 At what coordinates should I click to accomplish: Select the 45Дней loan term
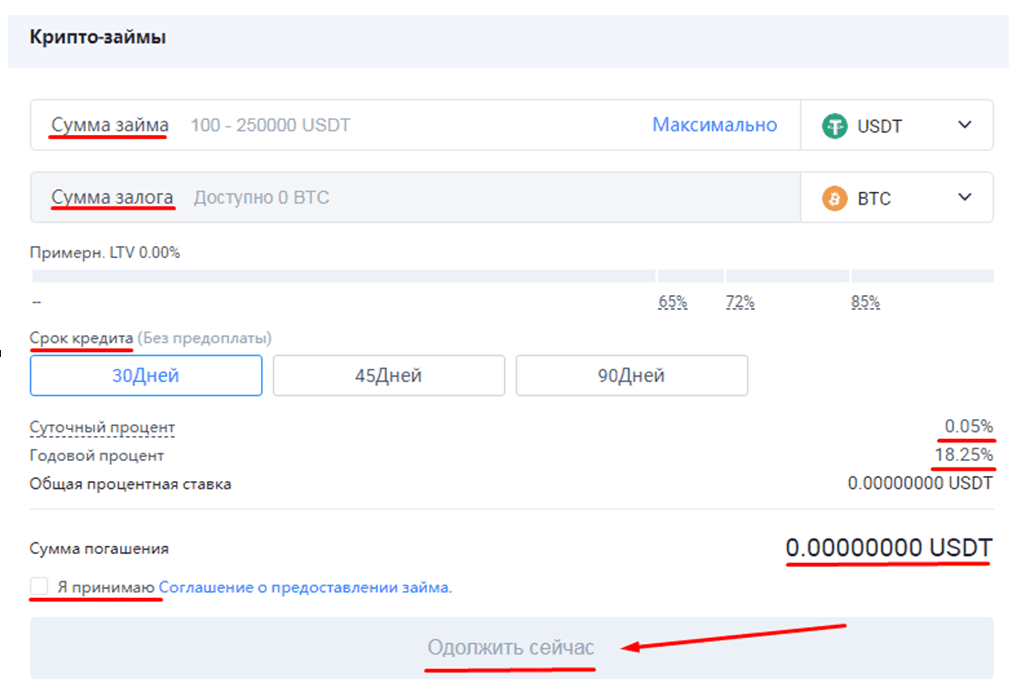(x=389, y=375)
